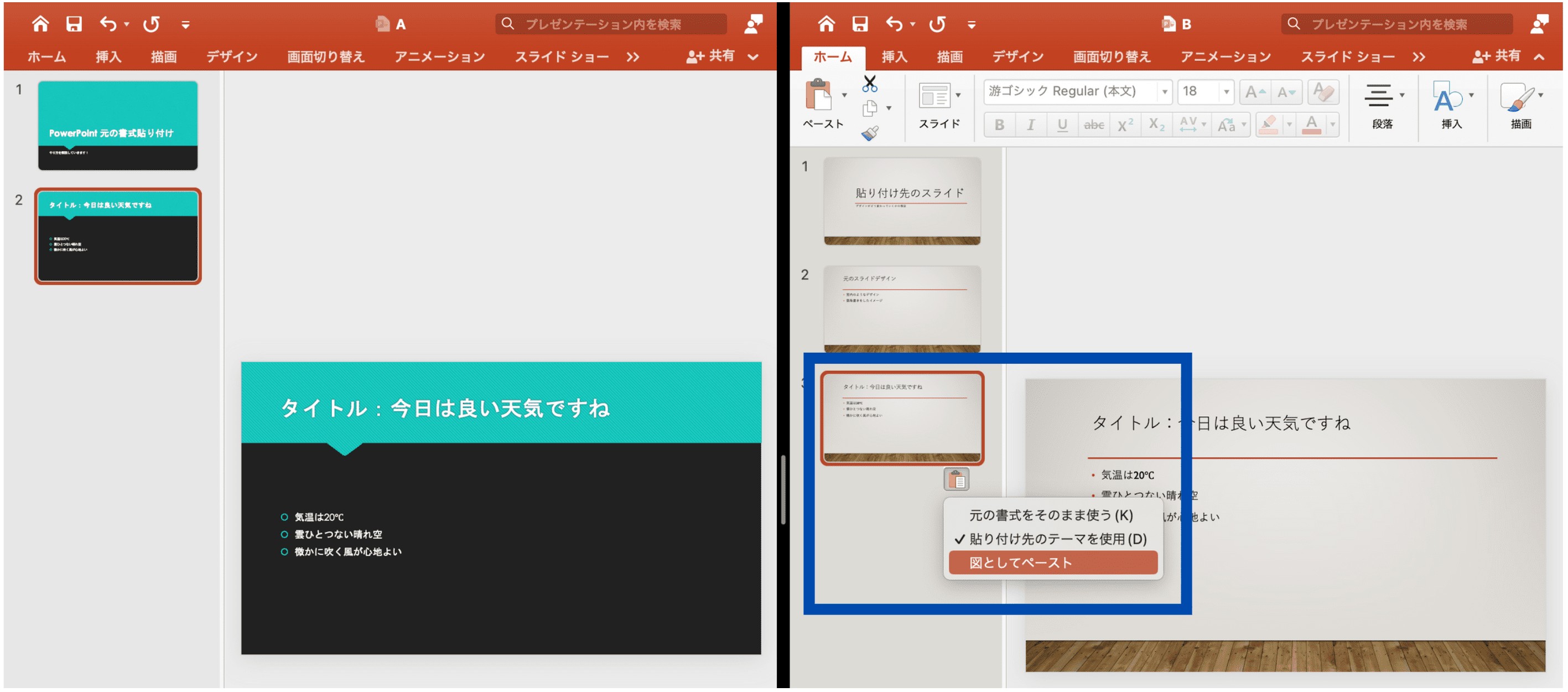Click the ペースト clipboard icon
This screenshot has width=1568, height=692.
(819, 95)
